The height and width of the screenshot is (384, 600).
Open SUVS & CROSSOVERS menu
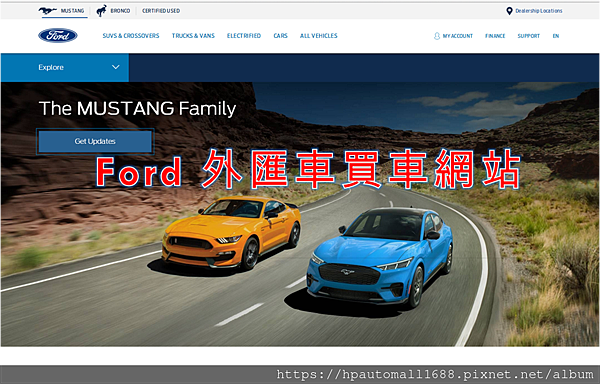[131, 36]
